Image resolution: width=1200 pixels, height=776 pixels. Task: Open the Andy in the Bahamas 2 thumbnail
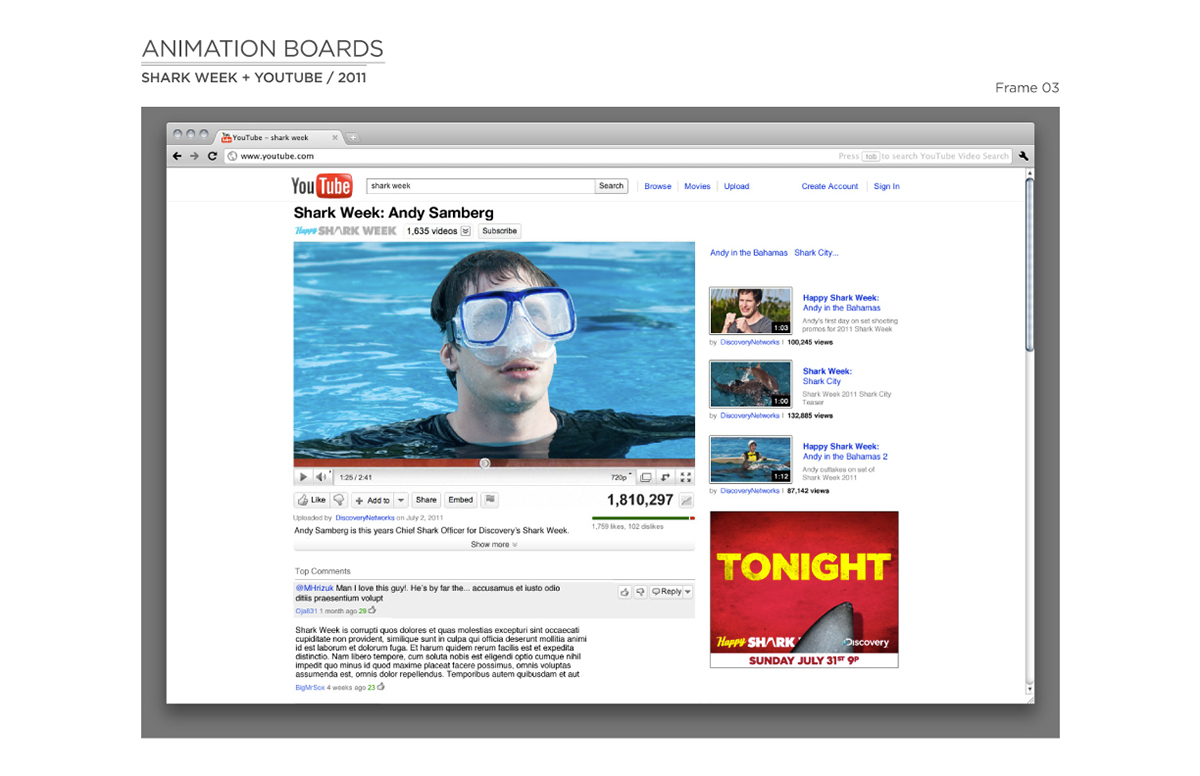point(751,460)
